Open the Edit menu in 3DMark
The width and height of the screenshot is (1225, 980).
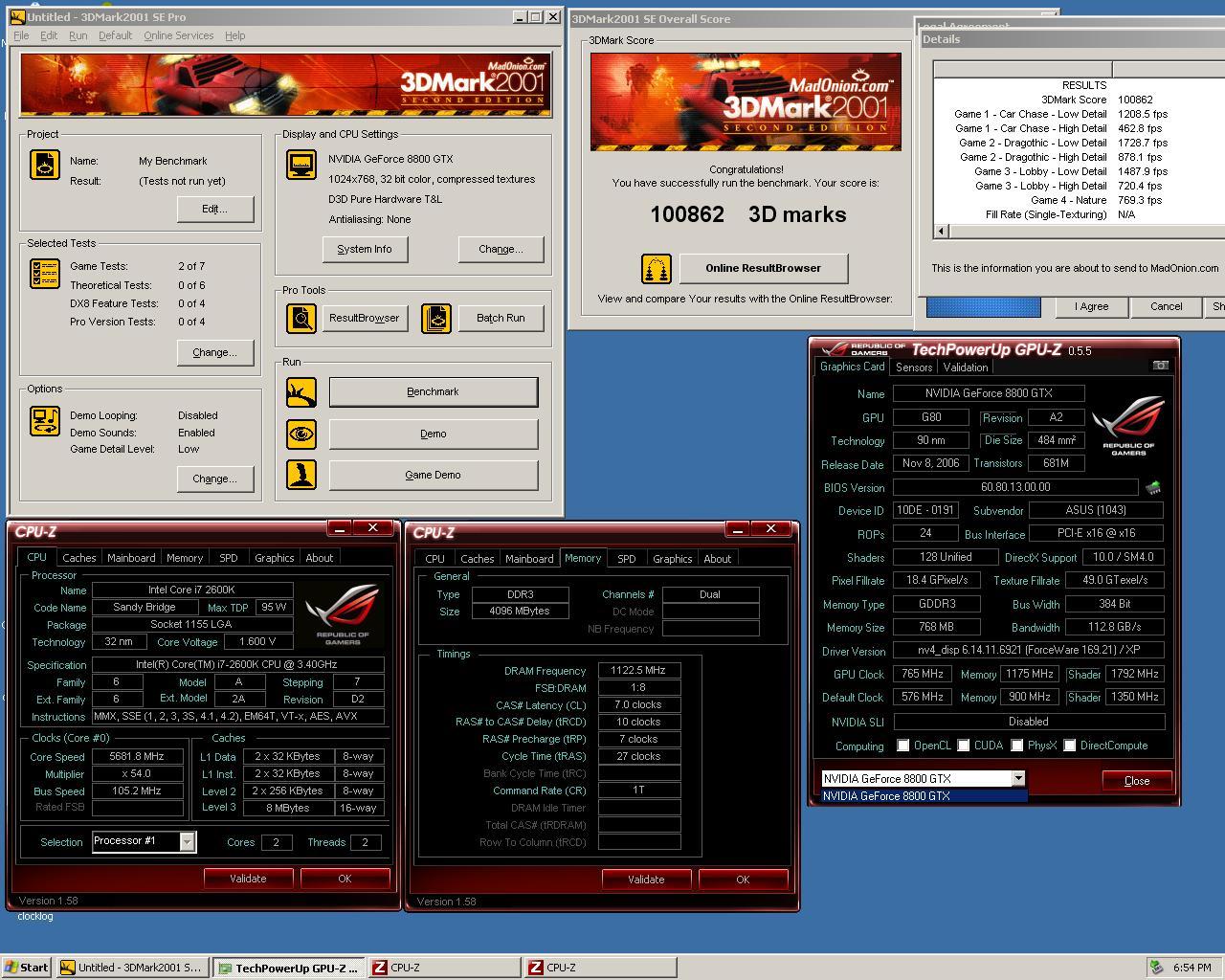click(x=49, y=35)
